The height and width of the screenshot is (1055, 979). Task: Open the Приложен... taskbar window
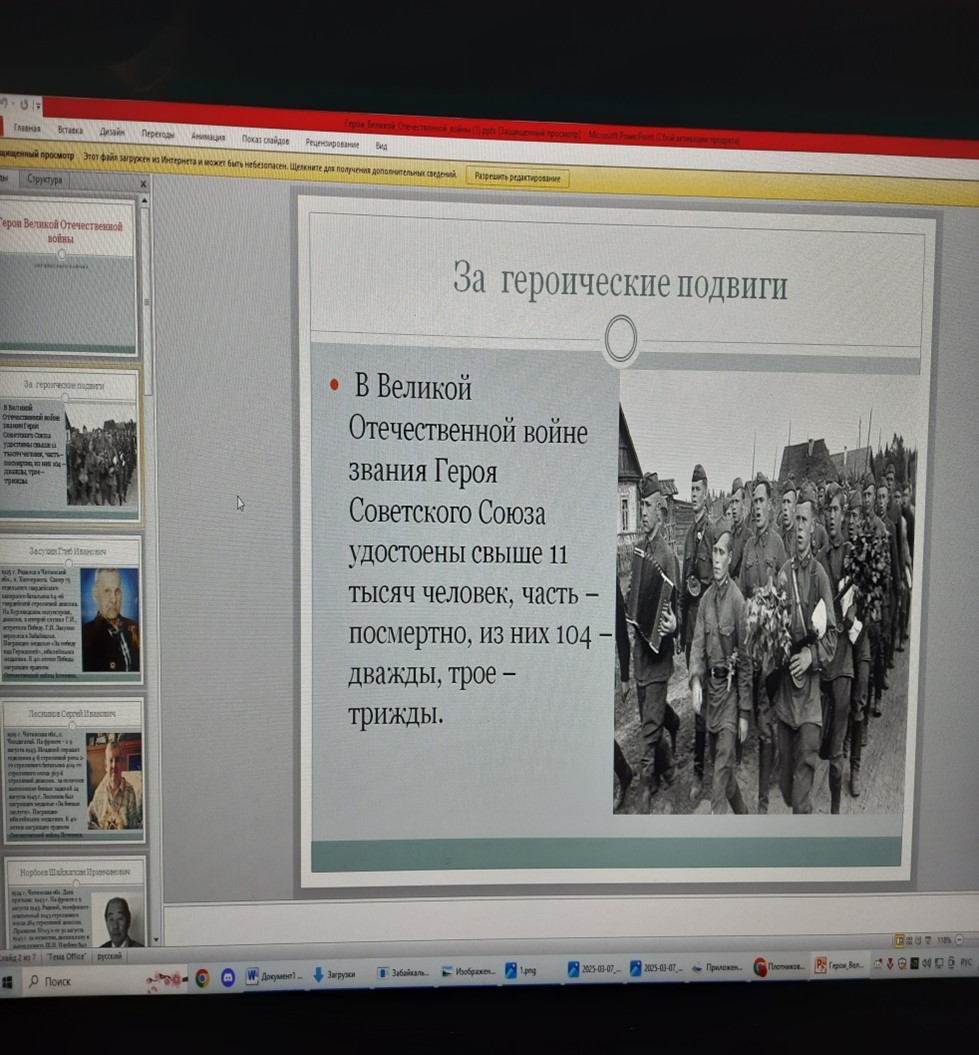[717, 968]
